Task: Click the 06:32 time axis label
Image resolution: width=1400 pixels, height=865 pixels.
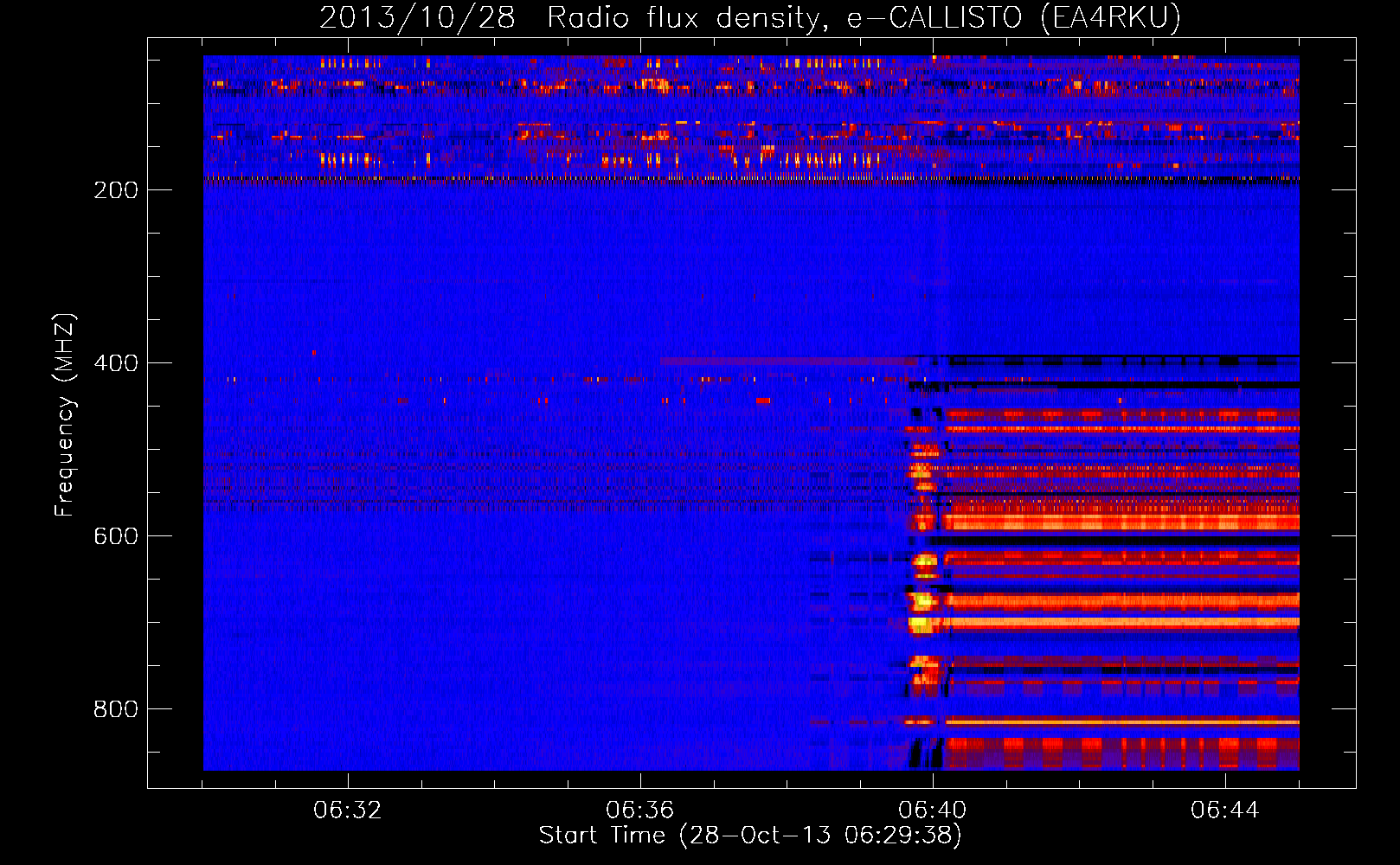Action: (x=347, y=811)
